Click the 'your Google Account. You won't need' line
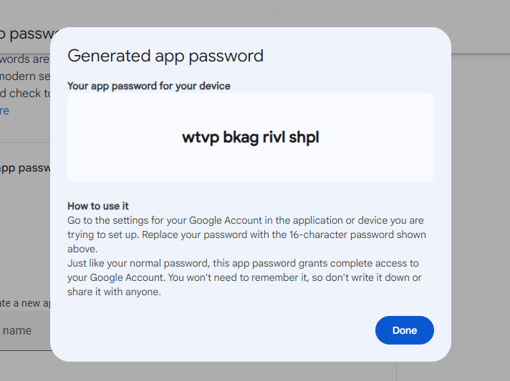 pos(183,278)
